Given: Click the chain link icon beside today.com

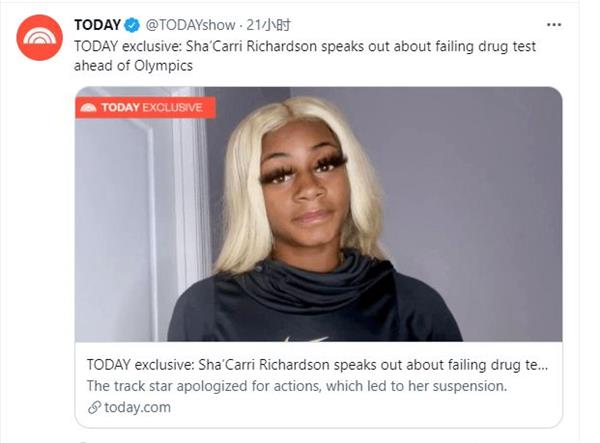Looking at the screenshot, I should coord(94,407).
